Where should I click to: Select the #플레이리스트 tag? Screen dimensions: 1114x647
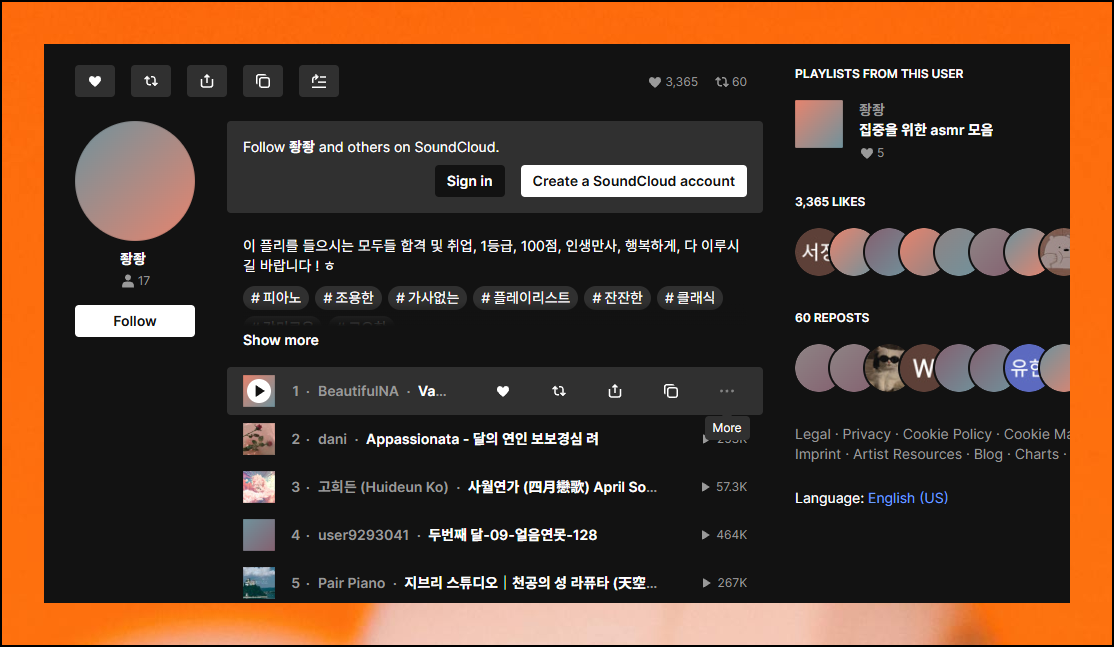[x=525, y=298]
